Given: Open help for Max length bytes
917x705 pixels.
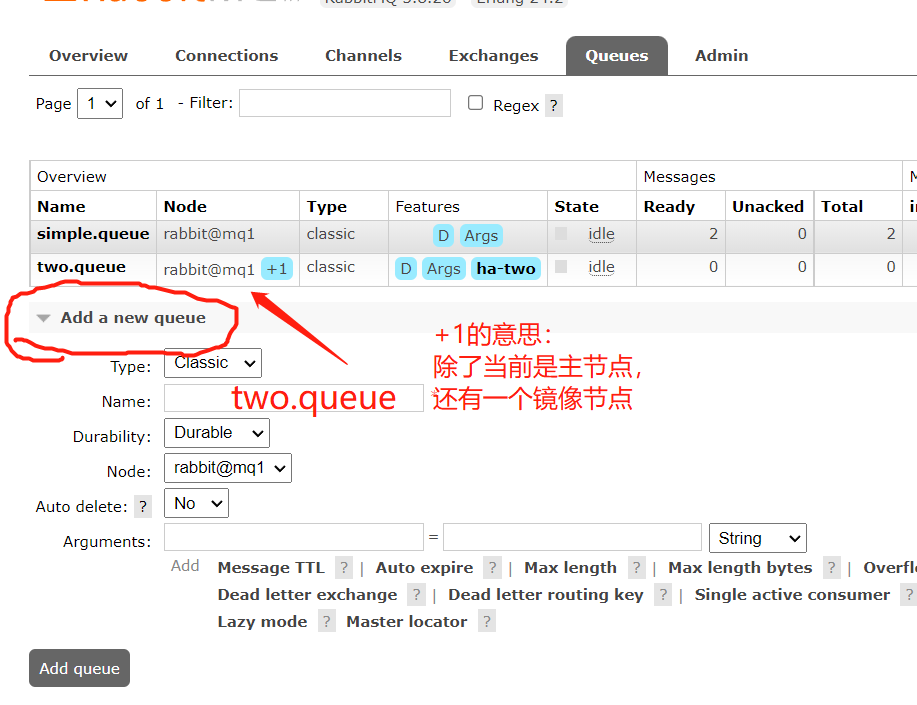Looking at the screenshot, I should pos(831,568).
